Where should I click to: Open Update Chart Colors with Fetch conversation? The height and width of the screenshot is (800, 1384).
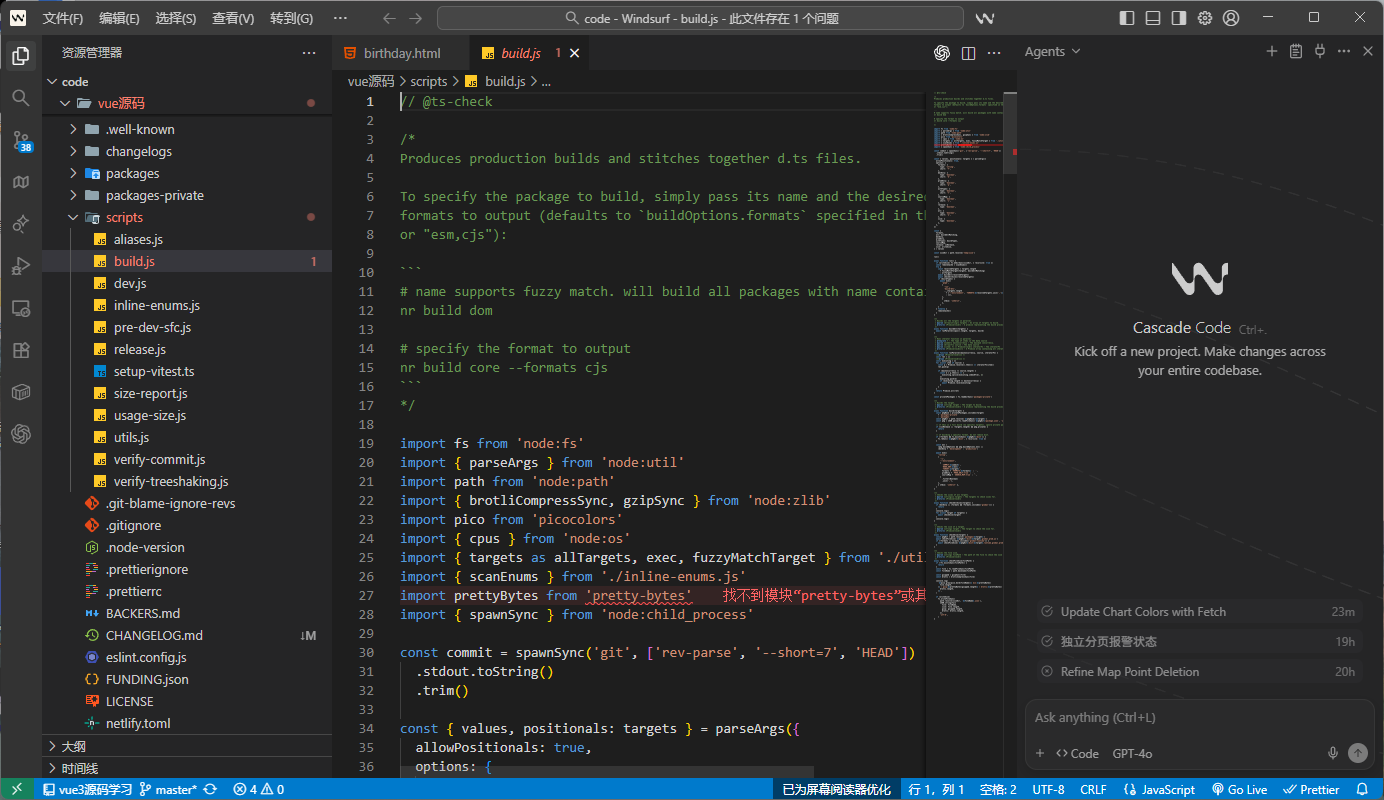click(x=1199, y=611)
